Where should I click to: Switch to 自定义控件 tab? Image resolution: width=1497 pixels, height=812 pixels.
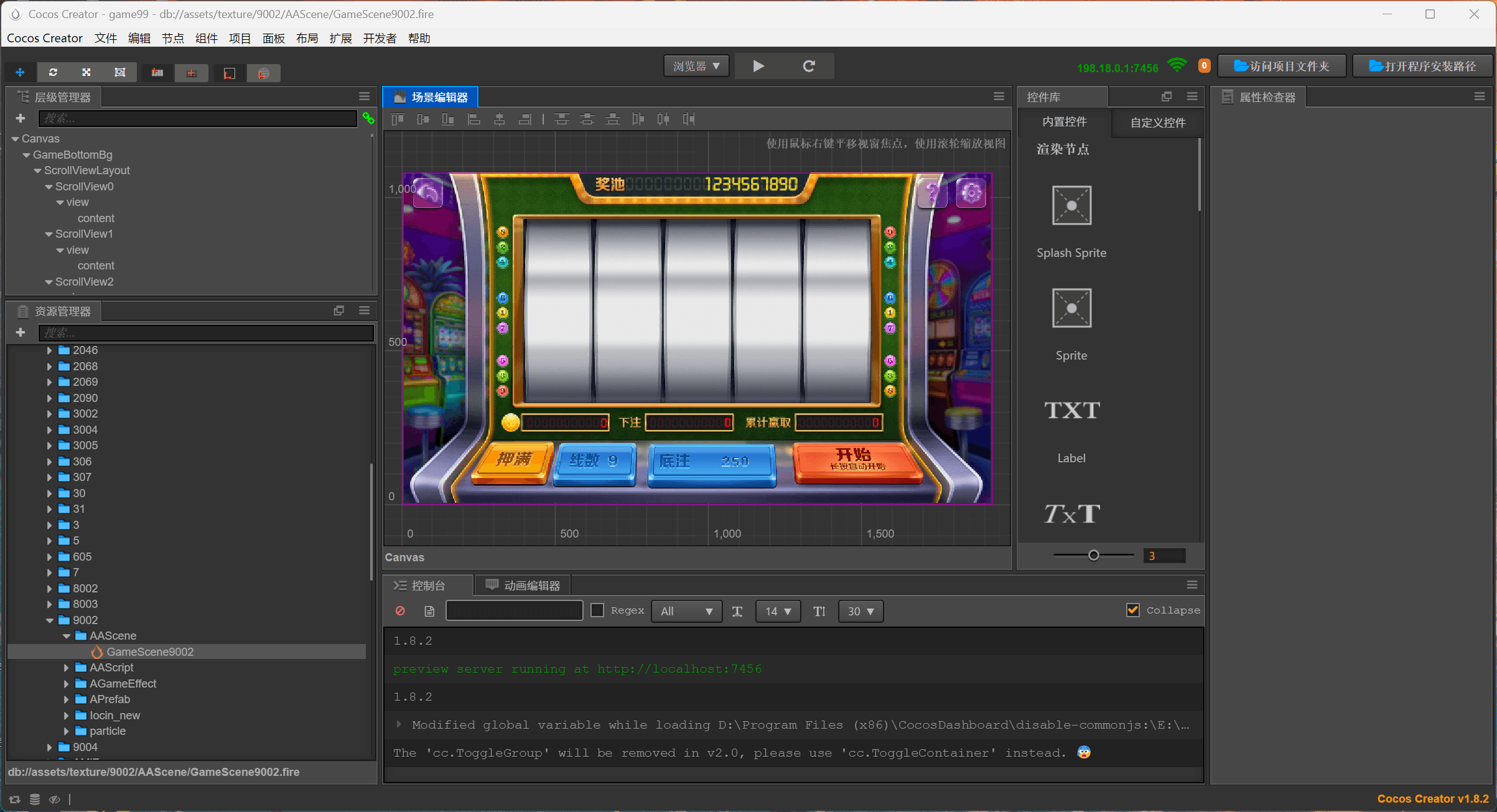[x=1157, y=123]
